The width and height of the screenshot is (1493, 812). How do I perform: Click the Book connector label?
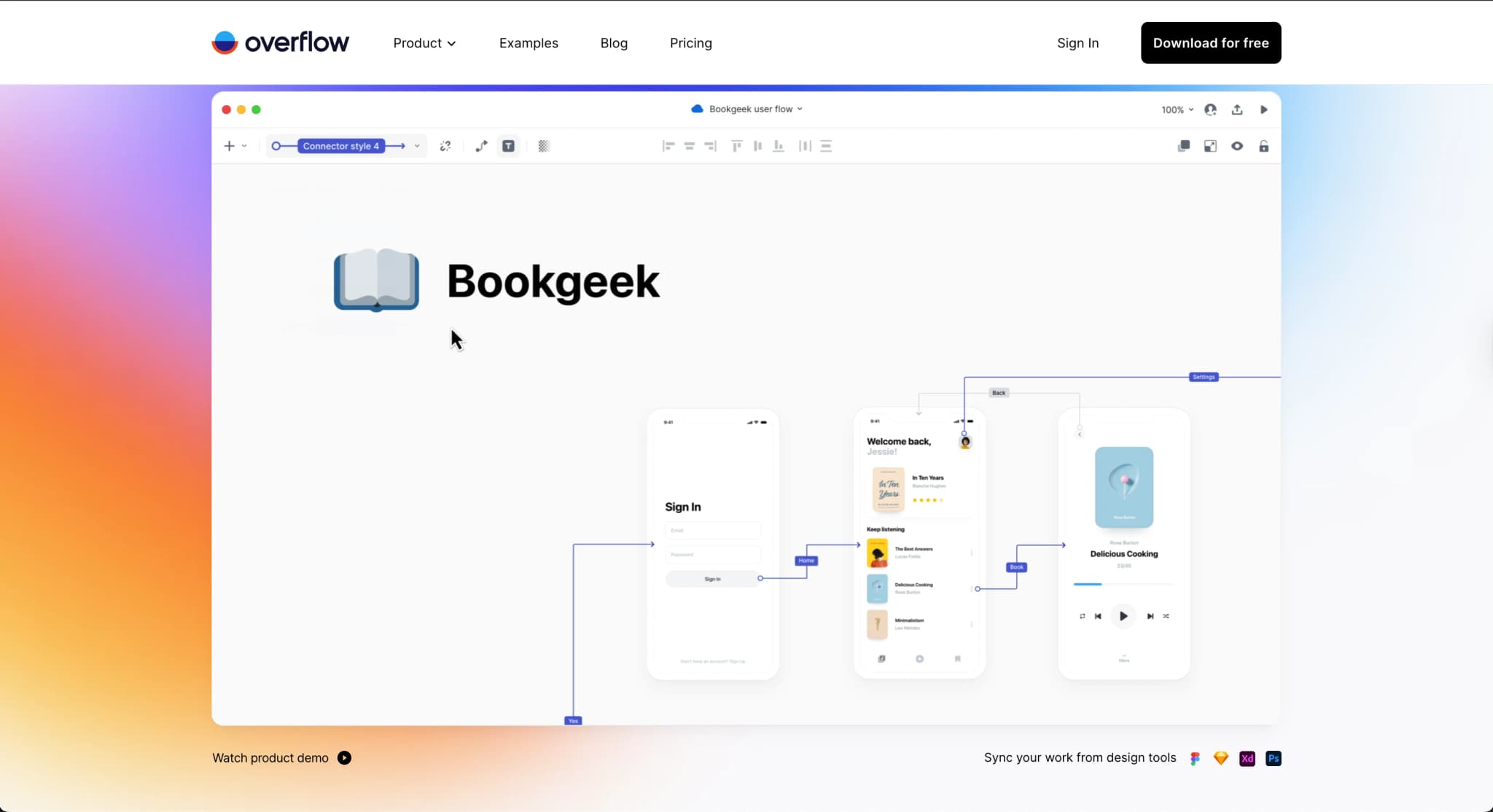point(1017,567)
